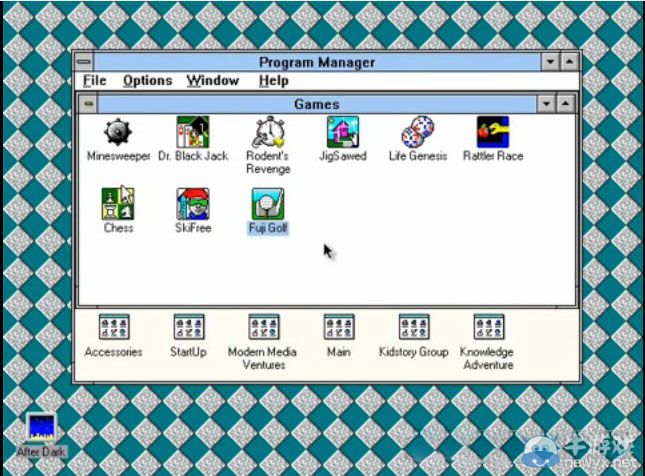Click the After Dark desktop icon
The image size is (645, 476).
(41, 428)
